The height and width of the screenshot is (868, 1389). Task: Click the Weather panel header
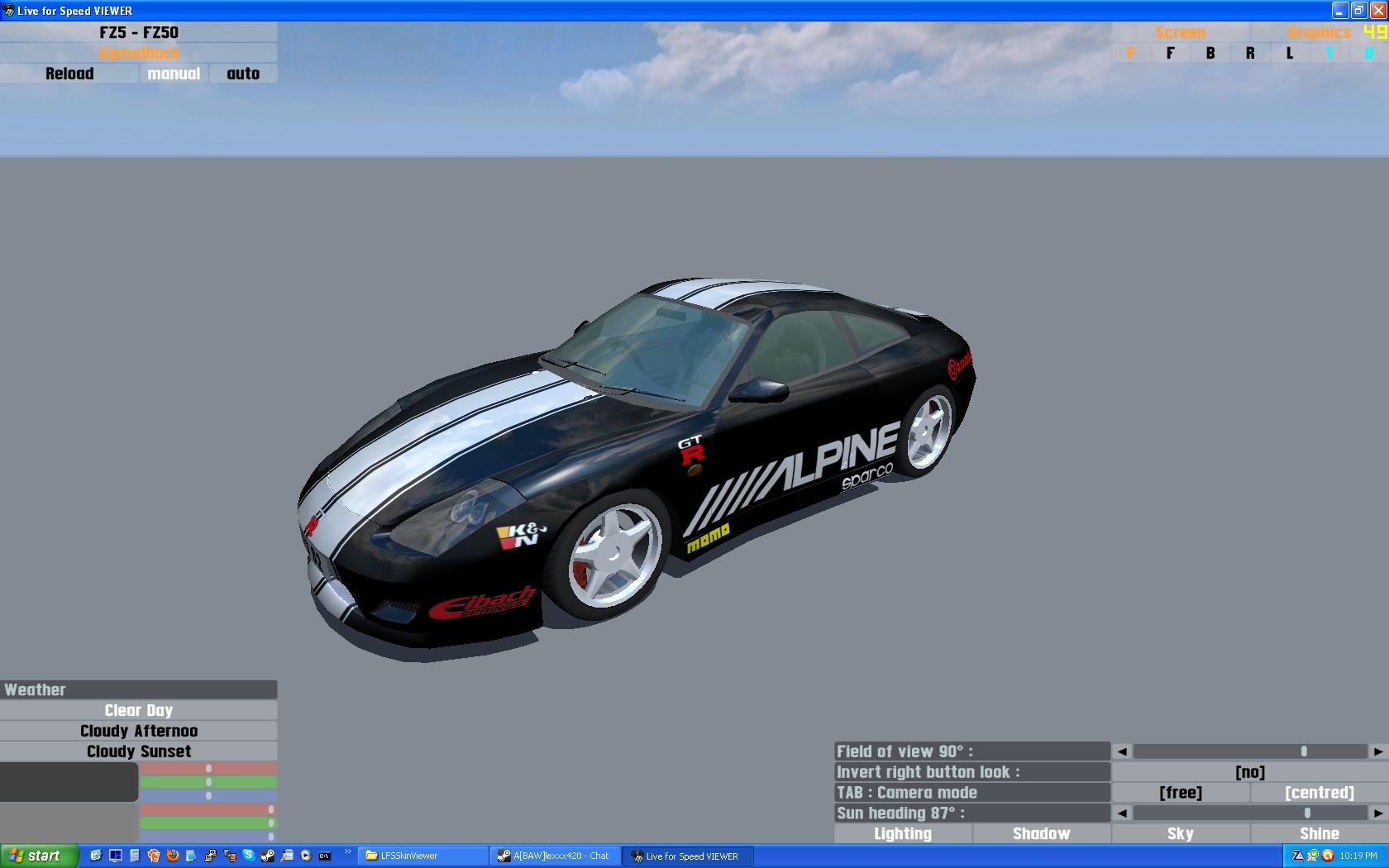pos(139,689)
